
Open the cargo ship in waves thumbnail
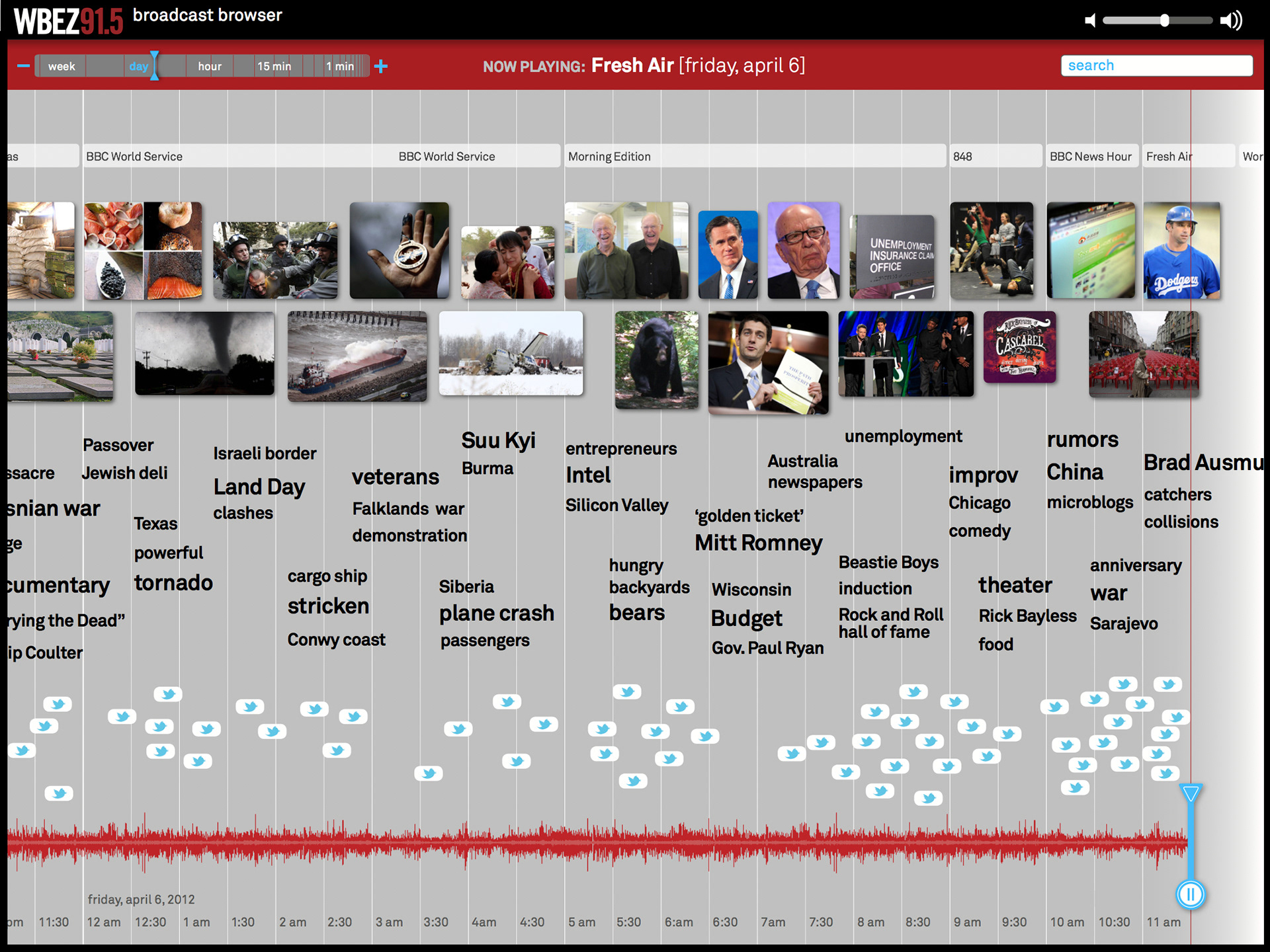click(358, 356)
